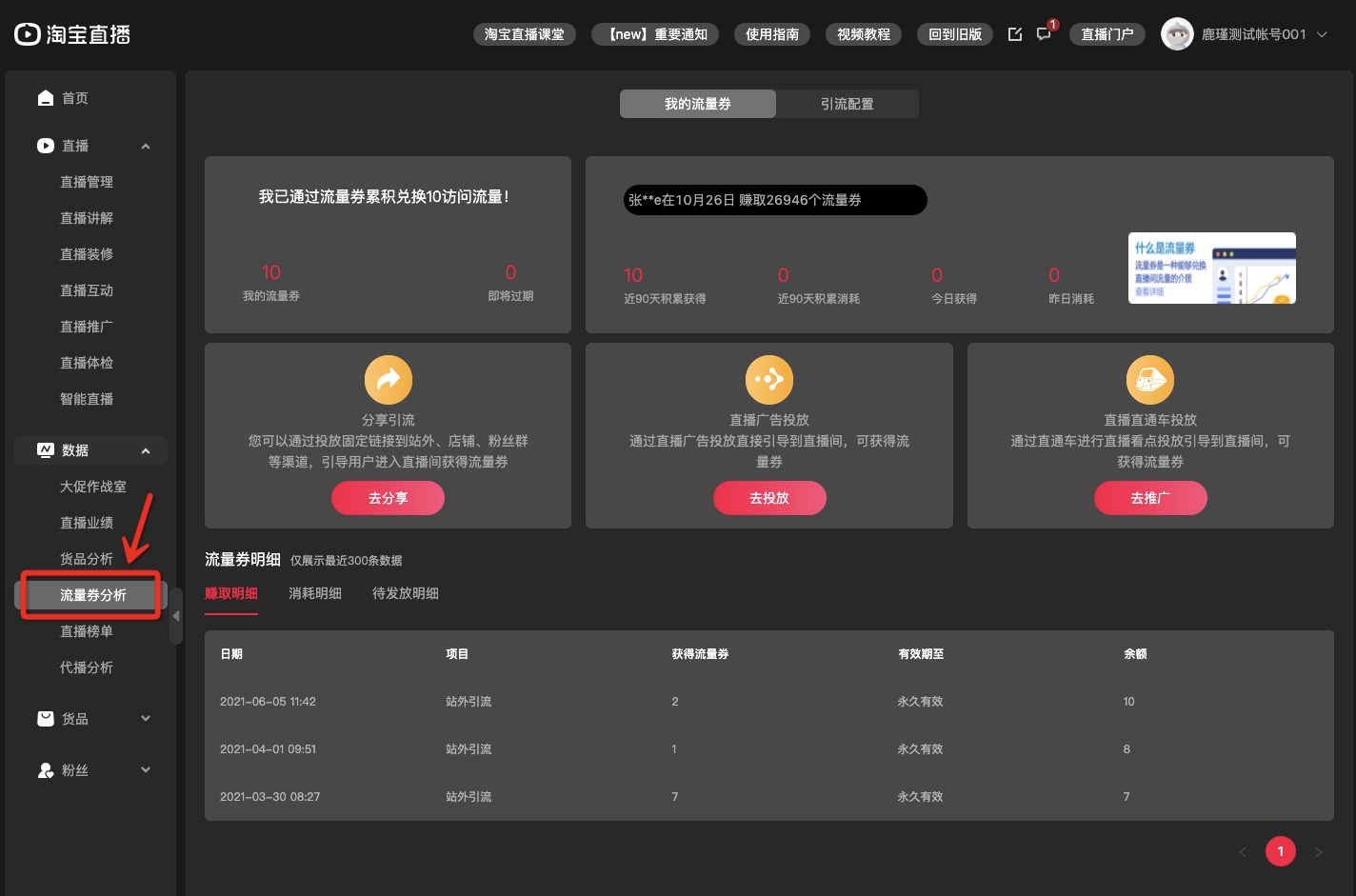Click the car icon above 直播直通车投放
1356x896 pixels.
tap(1150, 379)
